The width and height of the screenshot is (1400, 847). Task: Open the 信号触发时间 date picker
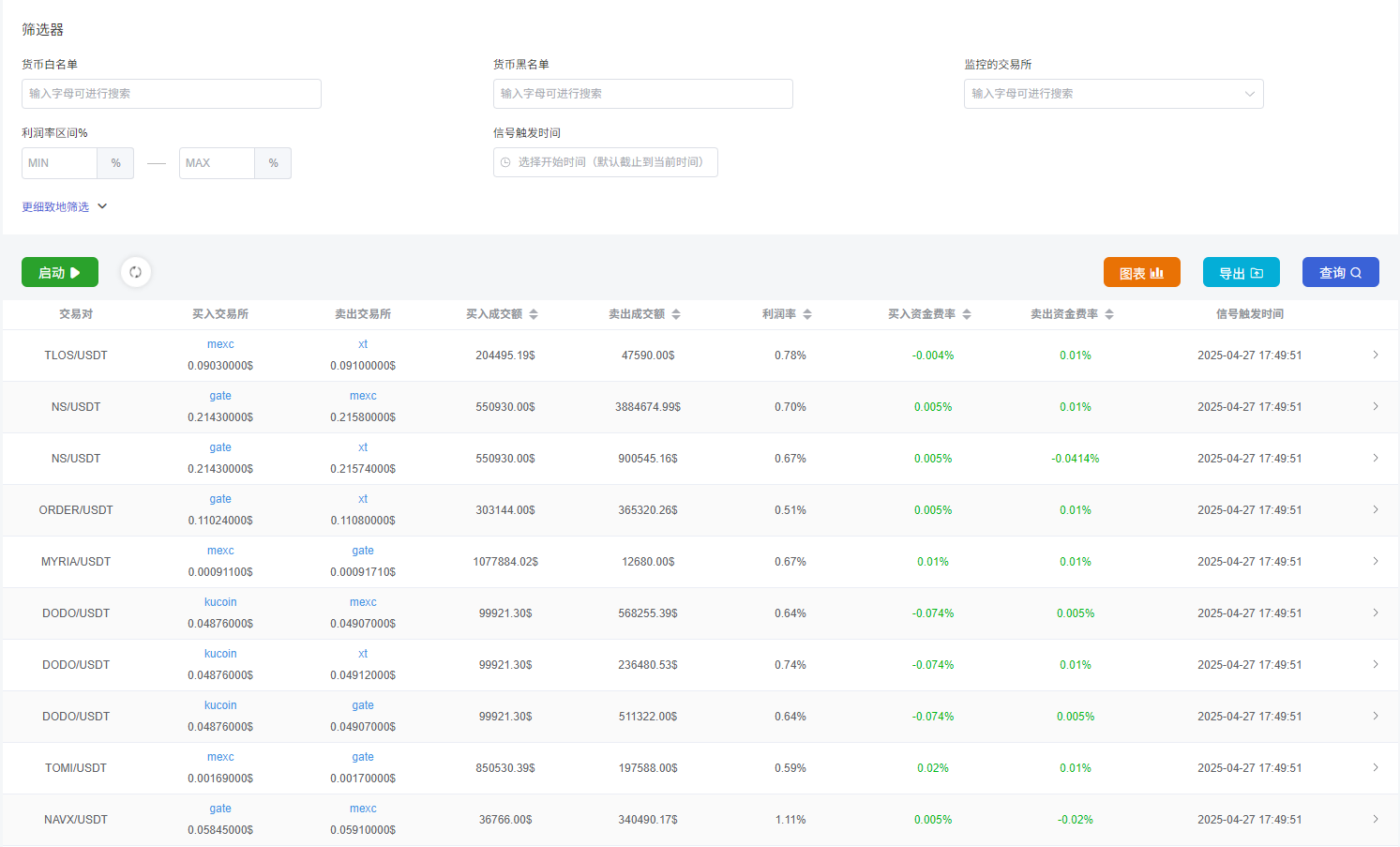tap(606, 162)
